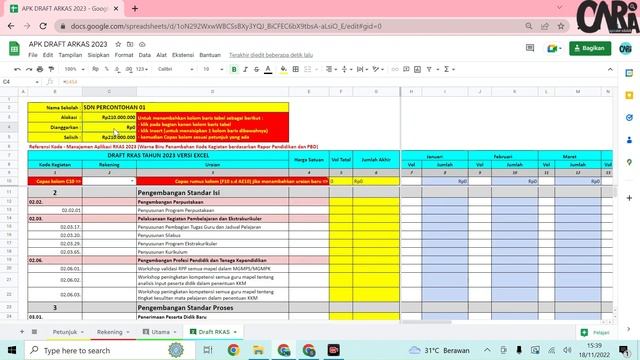Image resolution: width=640 pixels, height=360 pixels.
Task: Open the Calibri font dropdown
Action: 176,69
